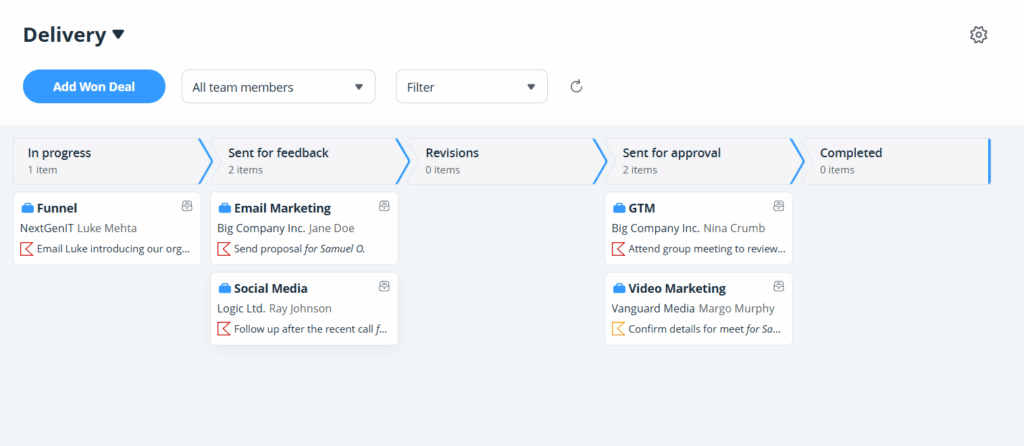Open the Email Marketing deal title
Screen dimensions: 1024x446
pyautogui.click(x=283, y=208)
